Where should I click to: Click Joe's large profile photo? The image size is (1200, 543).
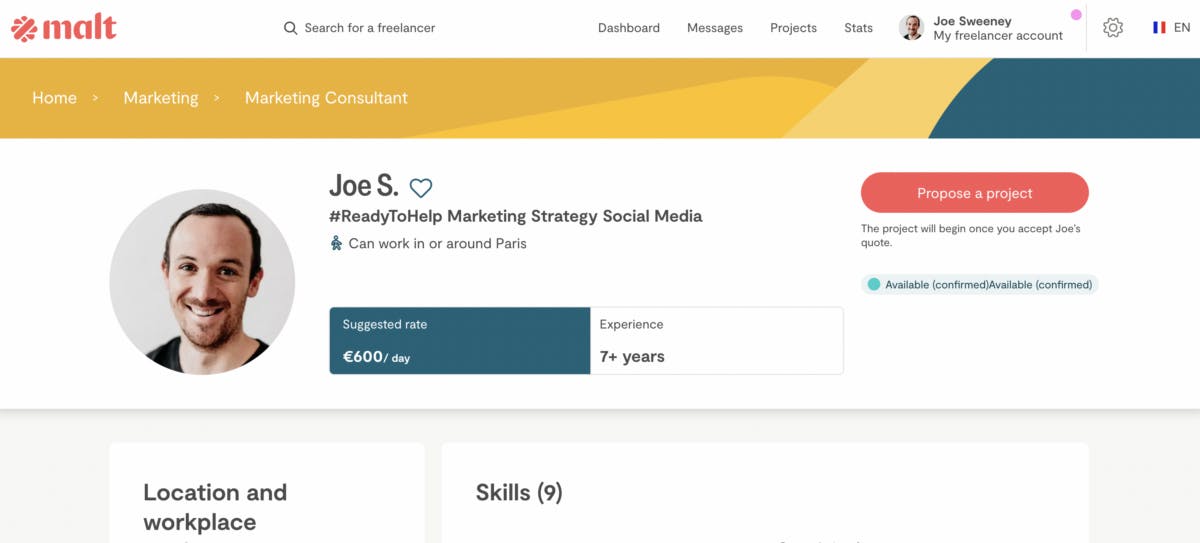tap(202, 282)
